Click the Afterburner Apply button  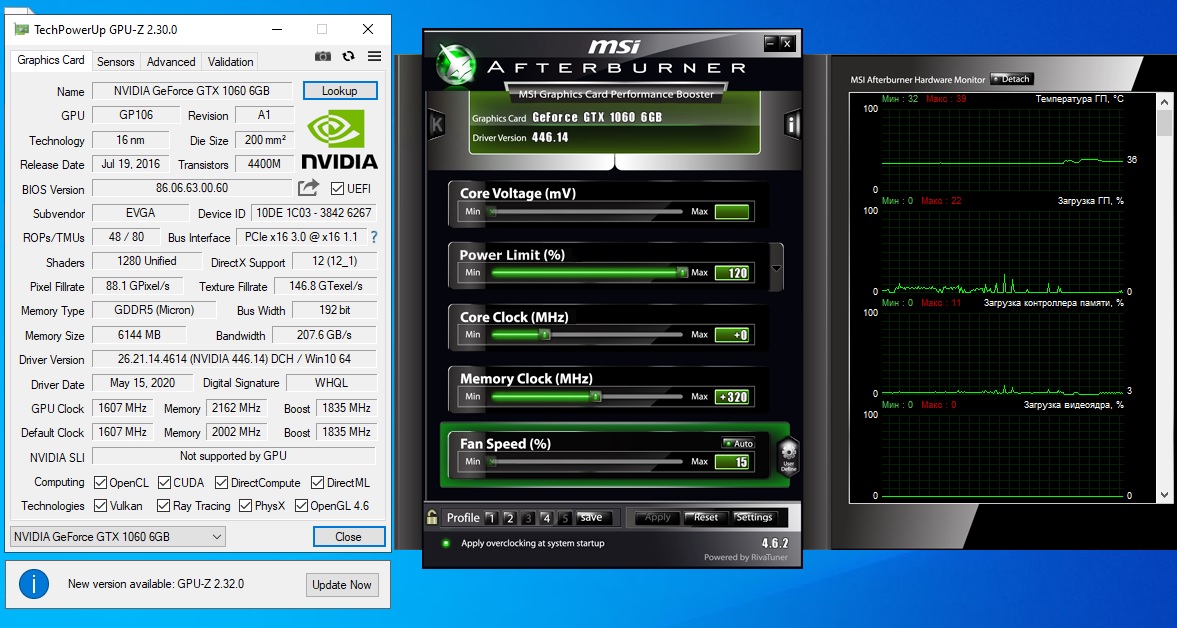pos(658,518)
